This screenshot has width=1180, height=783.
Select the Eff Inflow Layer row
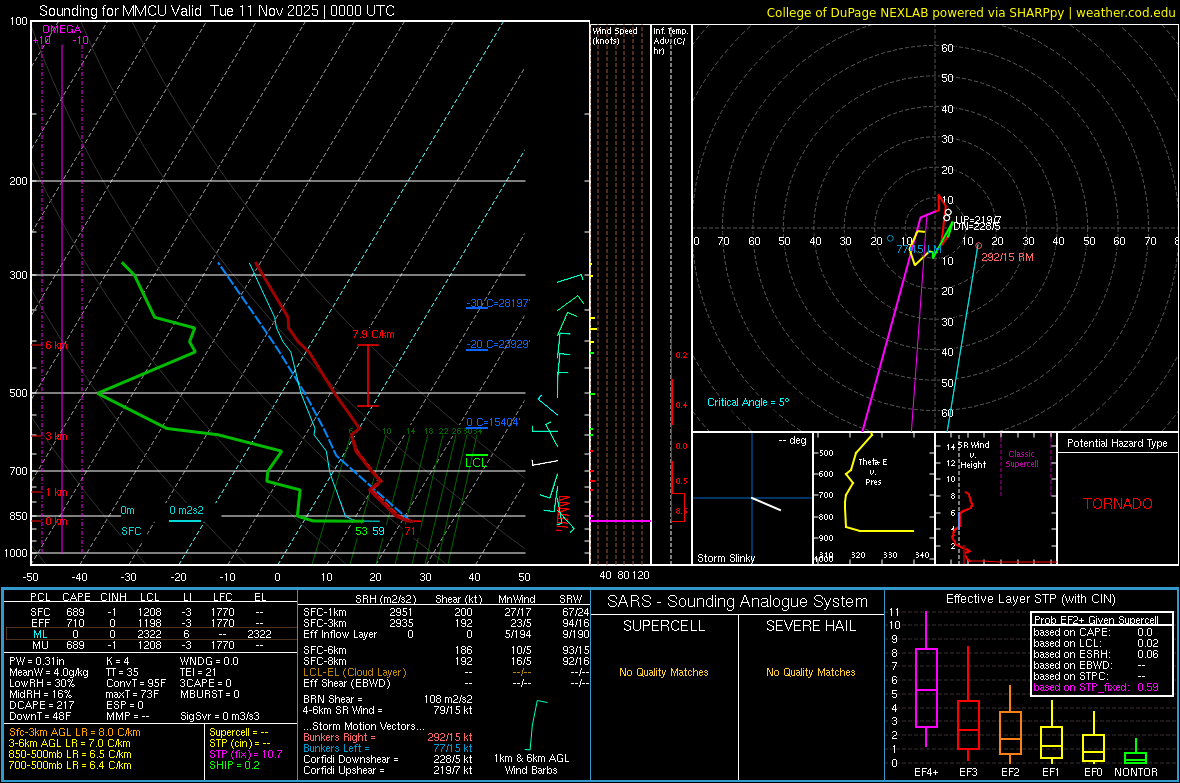446,634
